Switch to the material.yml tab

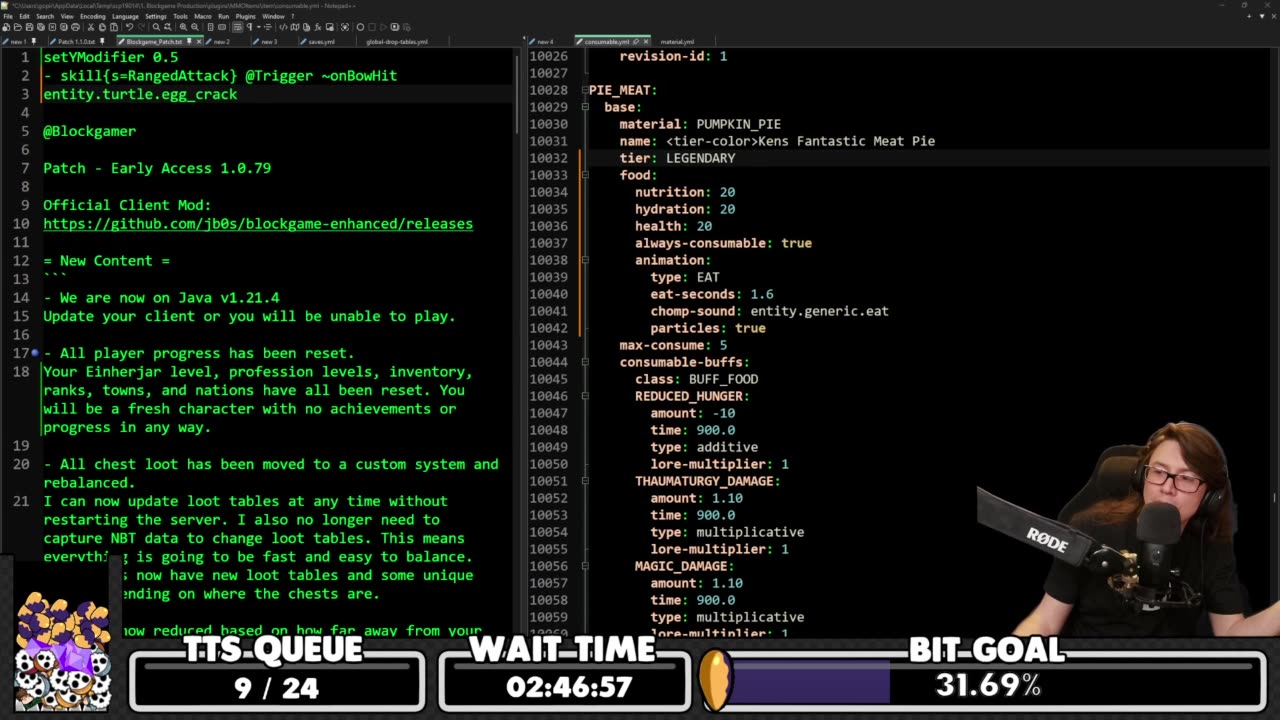coord(677,42)
